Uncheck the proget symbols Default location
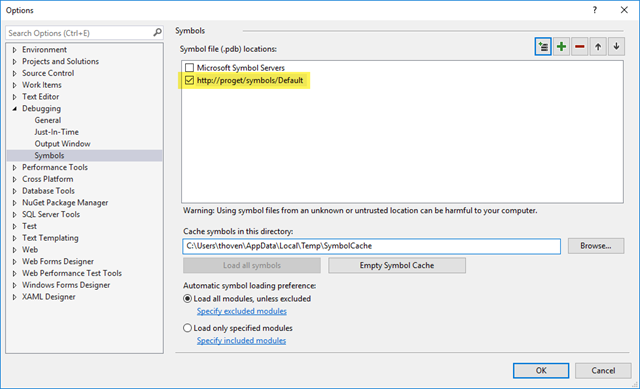 (189, 80)
